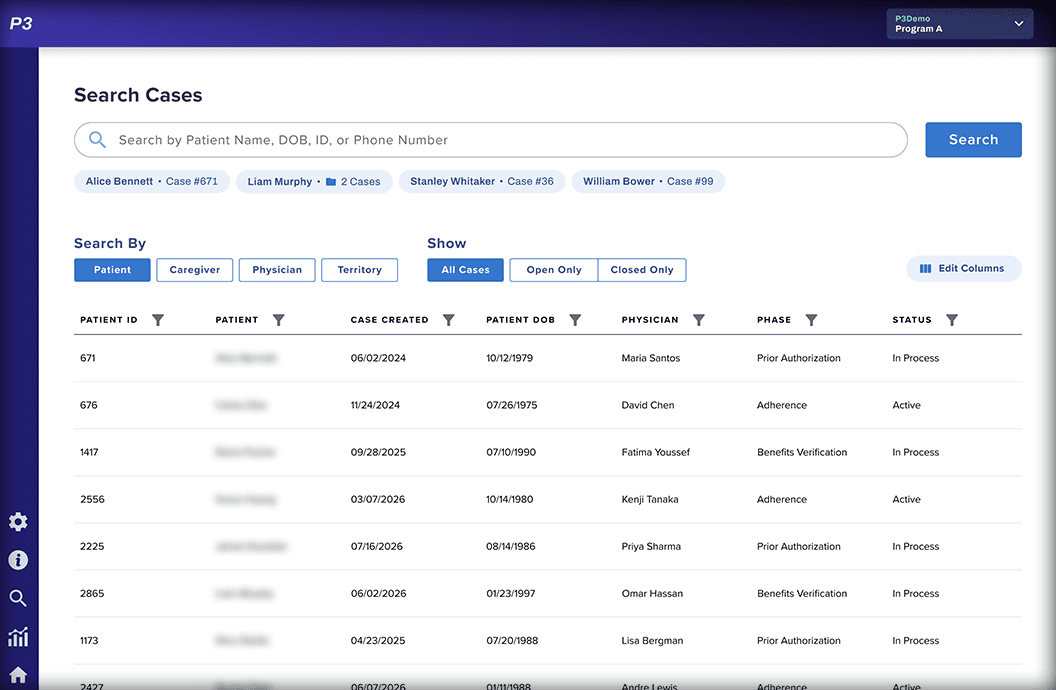Screen dimensions: 1056x690
Task: Click the P3 logo in the header
Action: pos(21,24)
